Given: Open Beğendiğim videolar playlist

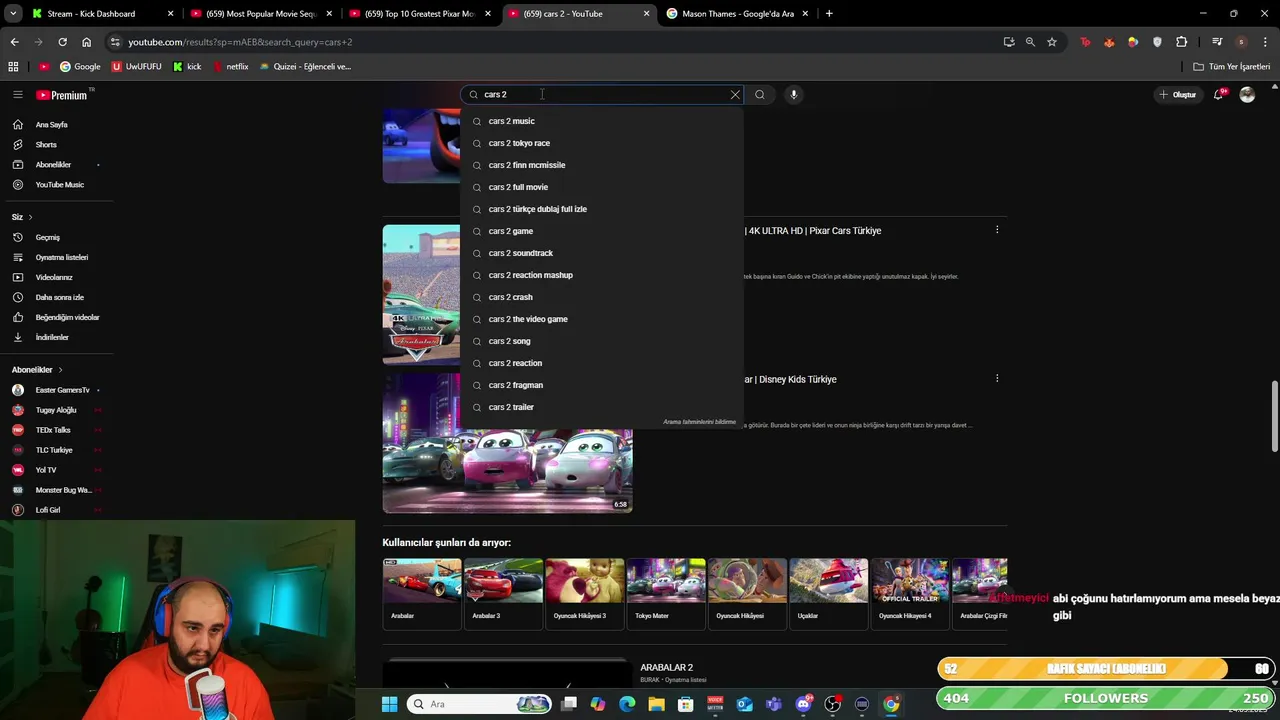Looking at the screenshot, I should coord(67,317).
